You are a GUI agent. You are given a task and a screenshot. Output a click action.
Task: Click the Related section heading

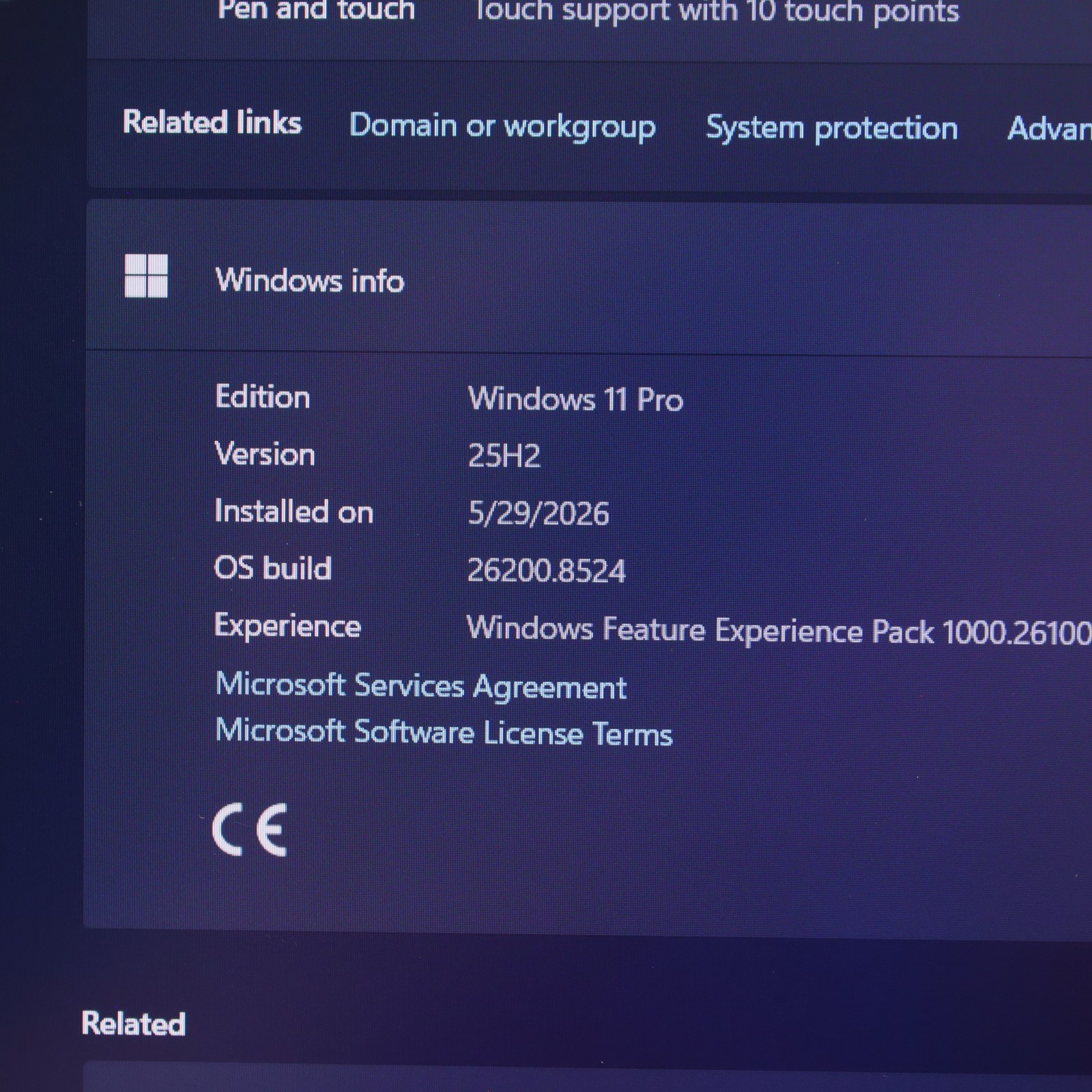134,1024
